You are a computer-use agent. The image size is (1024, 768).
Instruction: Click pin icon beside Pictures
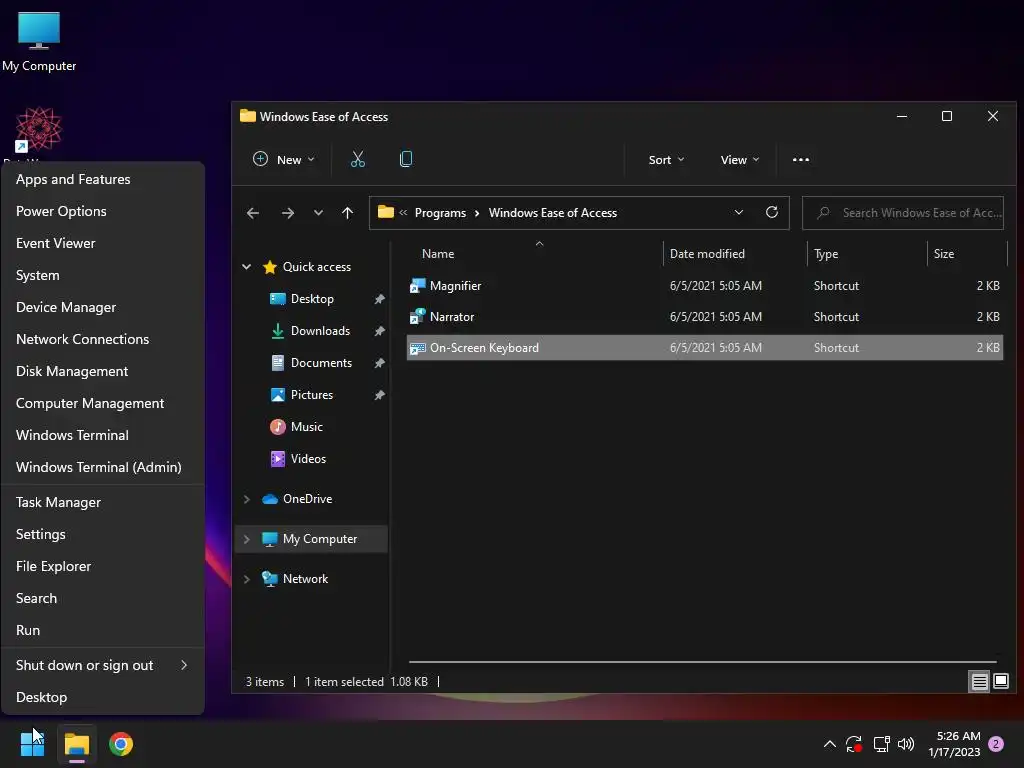(379, 395)
